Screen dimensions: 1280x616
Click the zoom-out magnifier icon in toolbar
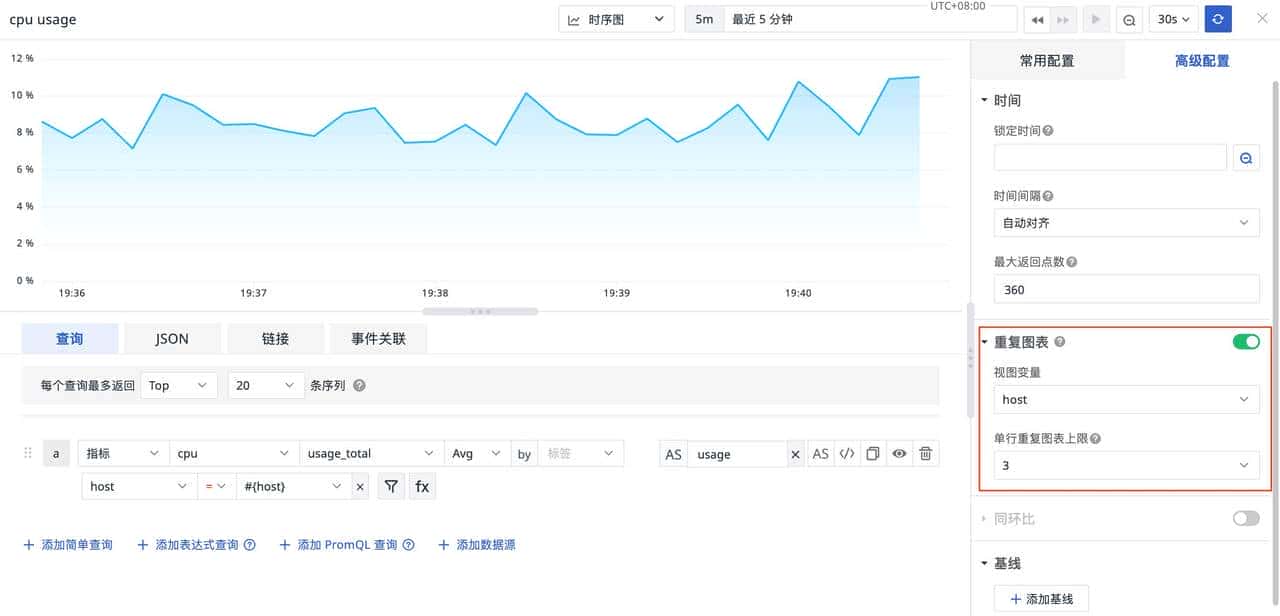1129,19
